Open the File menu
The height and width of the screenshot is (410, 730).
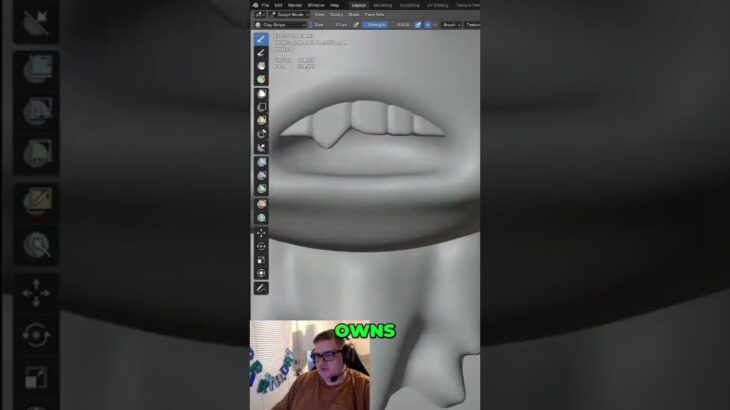[265, 5]
